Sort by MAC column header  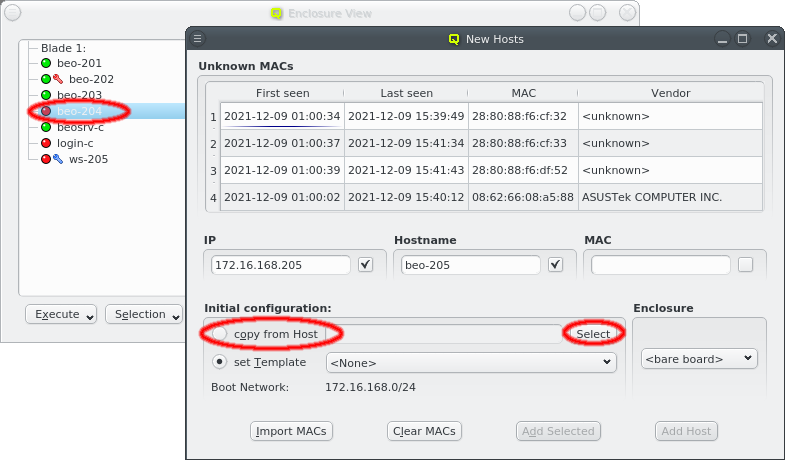[523, 93]
